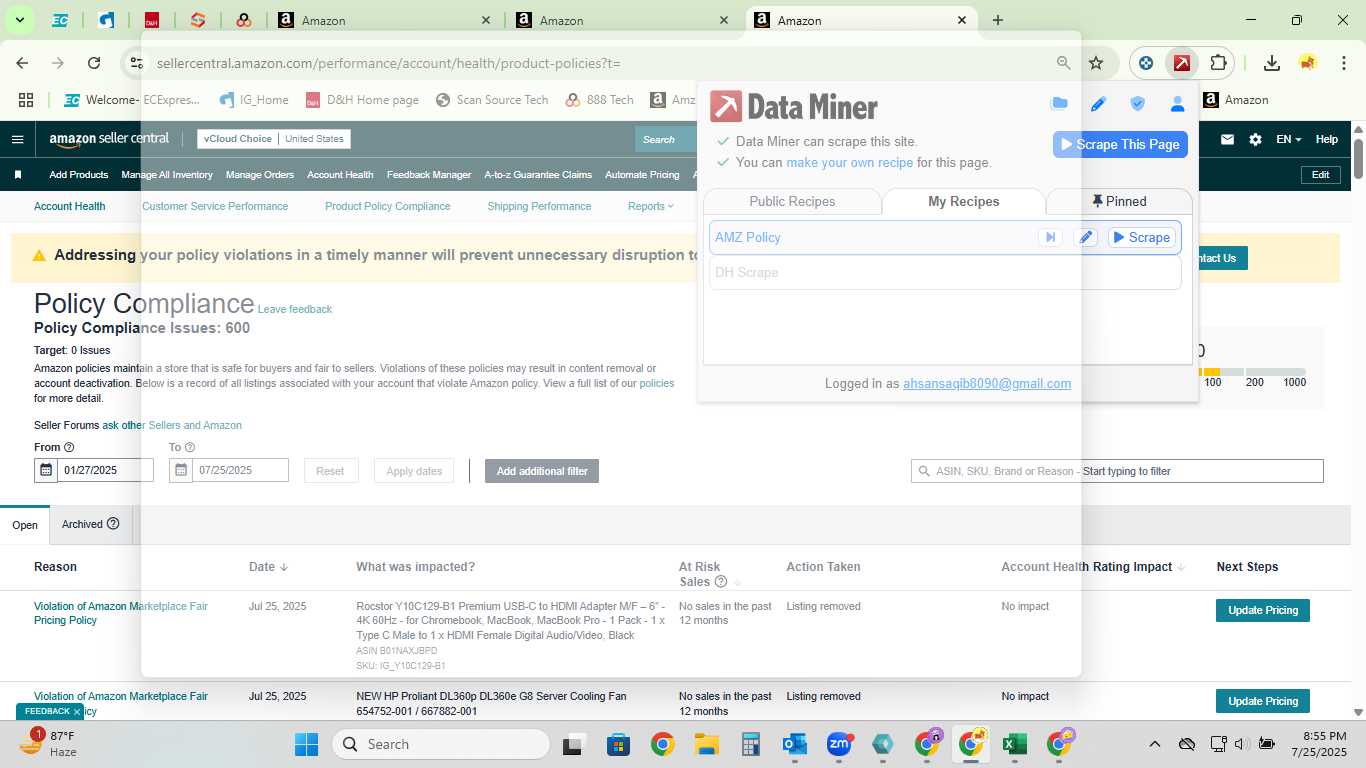Click Update Pricing for Rocstor adapter row
The width and height of the screenshot is (1366, 768).
1262,610
